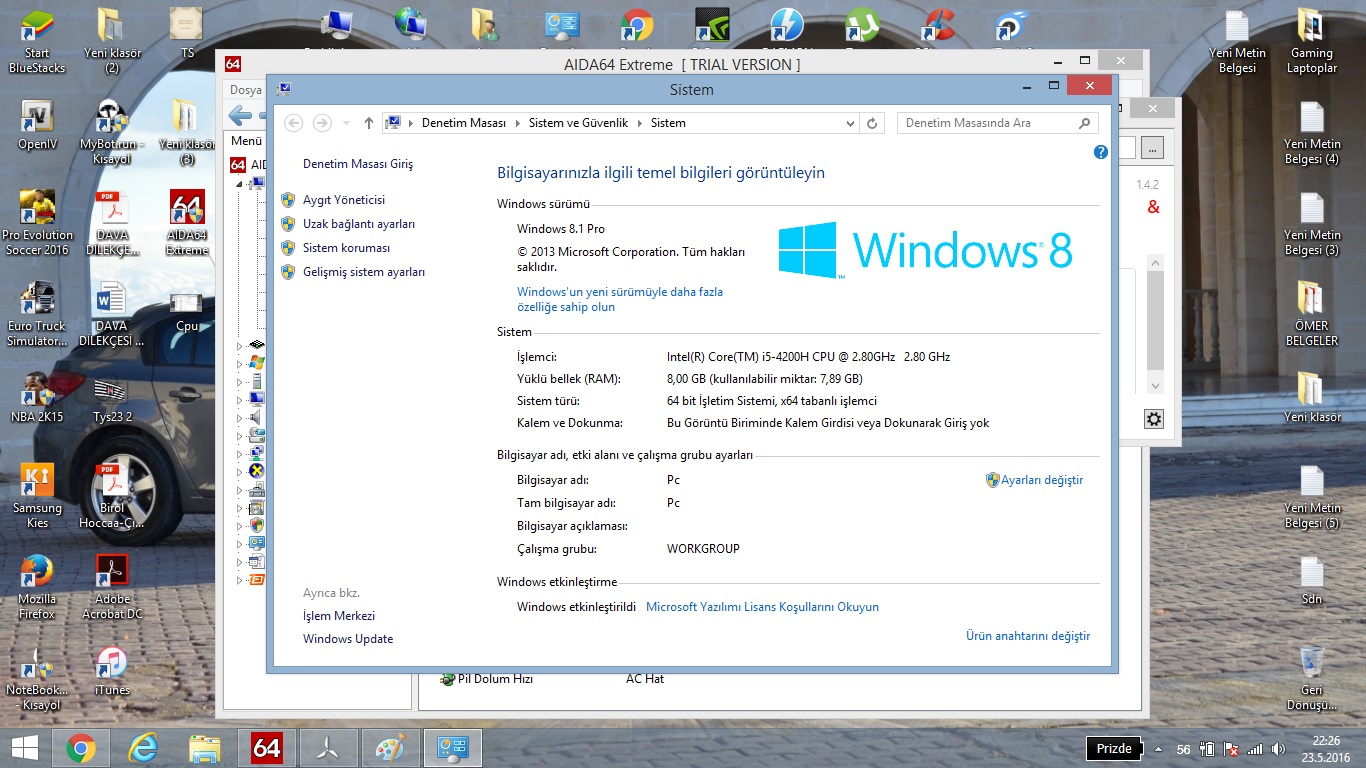
Task: Select the speaker multimedia icon in AIDA64 tree
Action: [256, 417]
